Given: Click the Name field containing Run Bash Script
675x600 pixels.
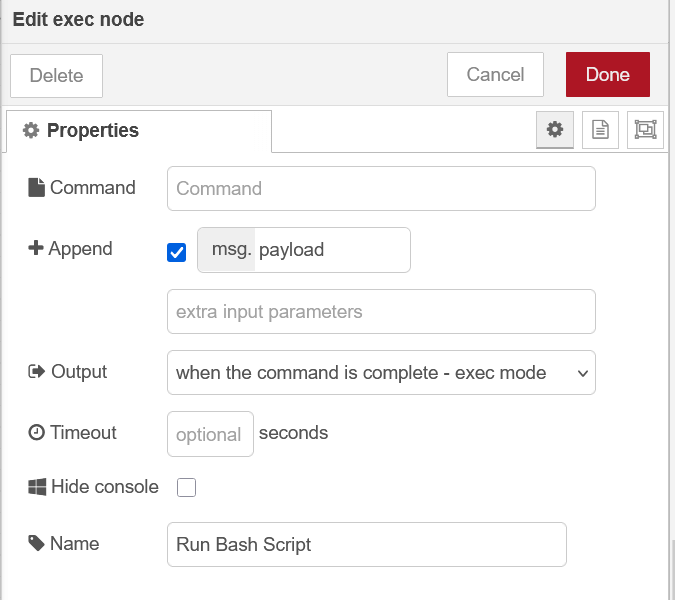Looking at the screenshot, I should point(367,544).
